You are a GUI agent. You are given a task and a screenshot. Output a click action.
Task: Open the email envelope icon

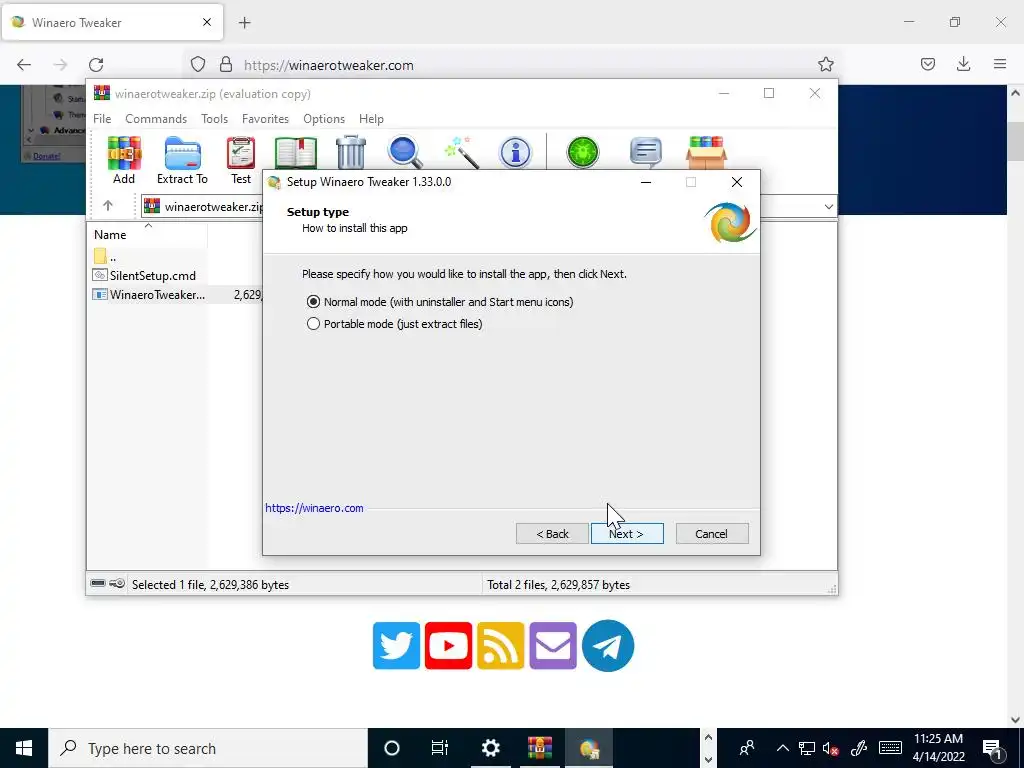(x=553, y=645)
